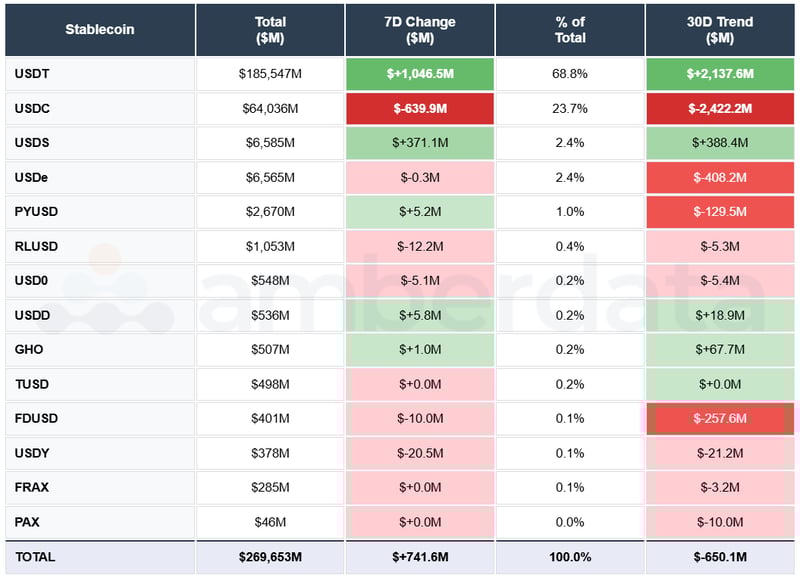This screenshot has width=800, height=578.
Task: Select the USDT row label
Action: click(x=33, y=74)
